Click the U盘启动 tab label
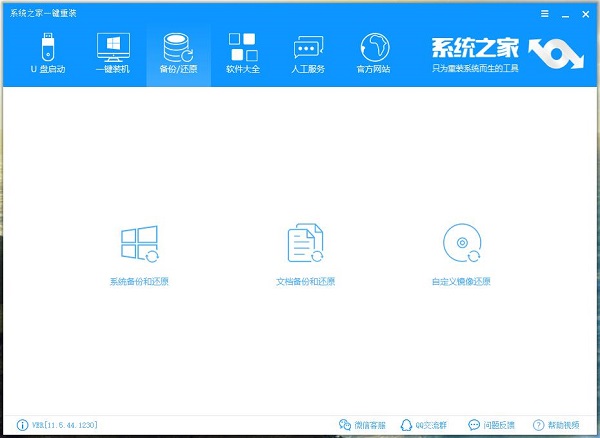 [x=48, y=69]
